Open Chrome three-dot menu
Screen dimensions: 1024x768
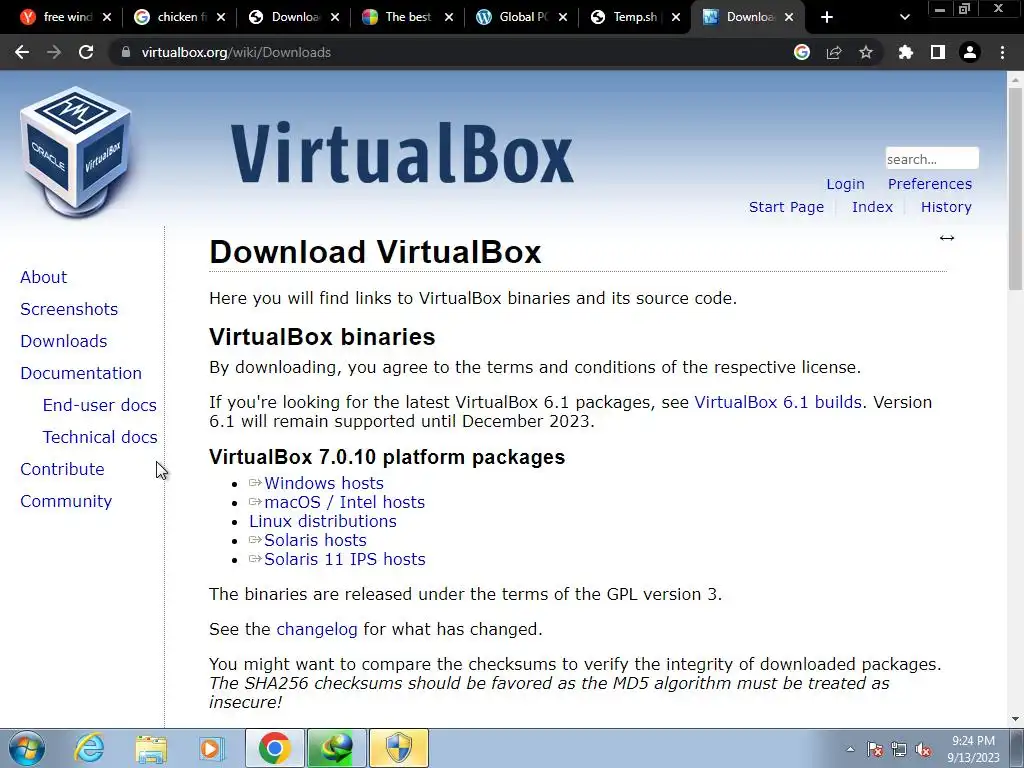click(1002, 52)
